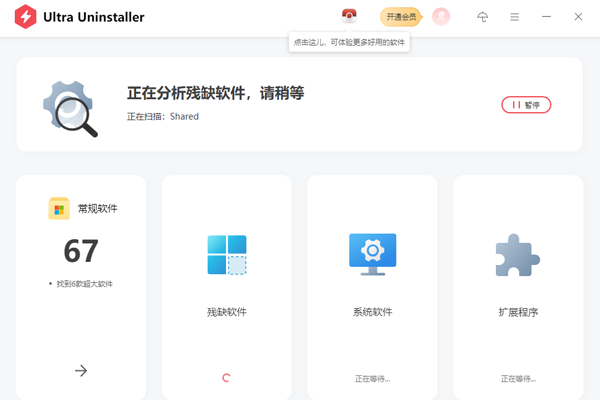This screenshot has width=600, height=400.
Task: Open regular software list via arrow
Action: (81, 371)
